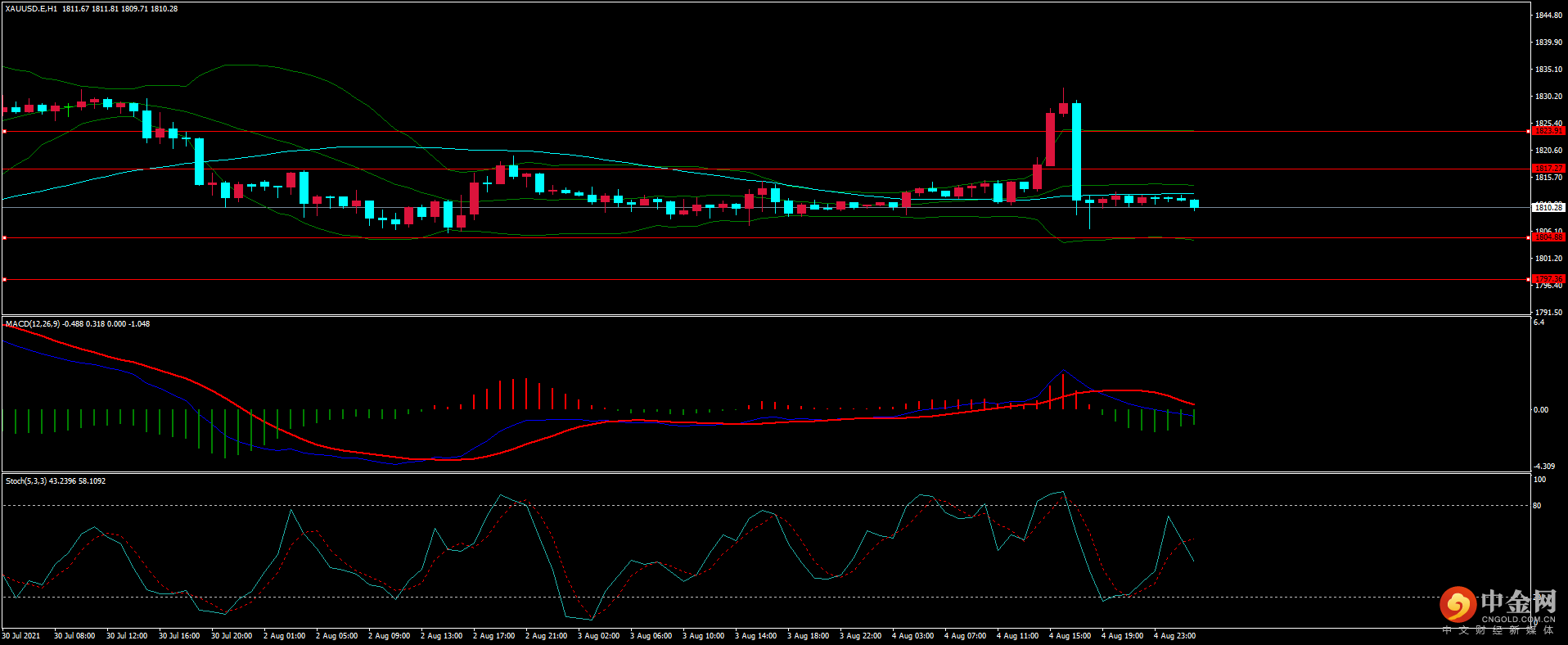Viewport: 1568px width, 645px height.
Task: Click the 4 Aug 03:00 time label
Action: tap(912, 636)
